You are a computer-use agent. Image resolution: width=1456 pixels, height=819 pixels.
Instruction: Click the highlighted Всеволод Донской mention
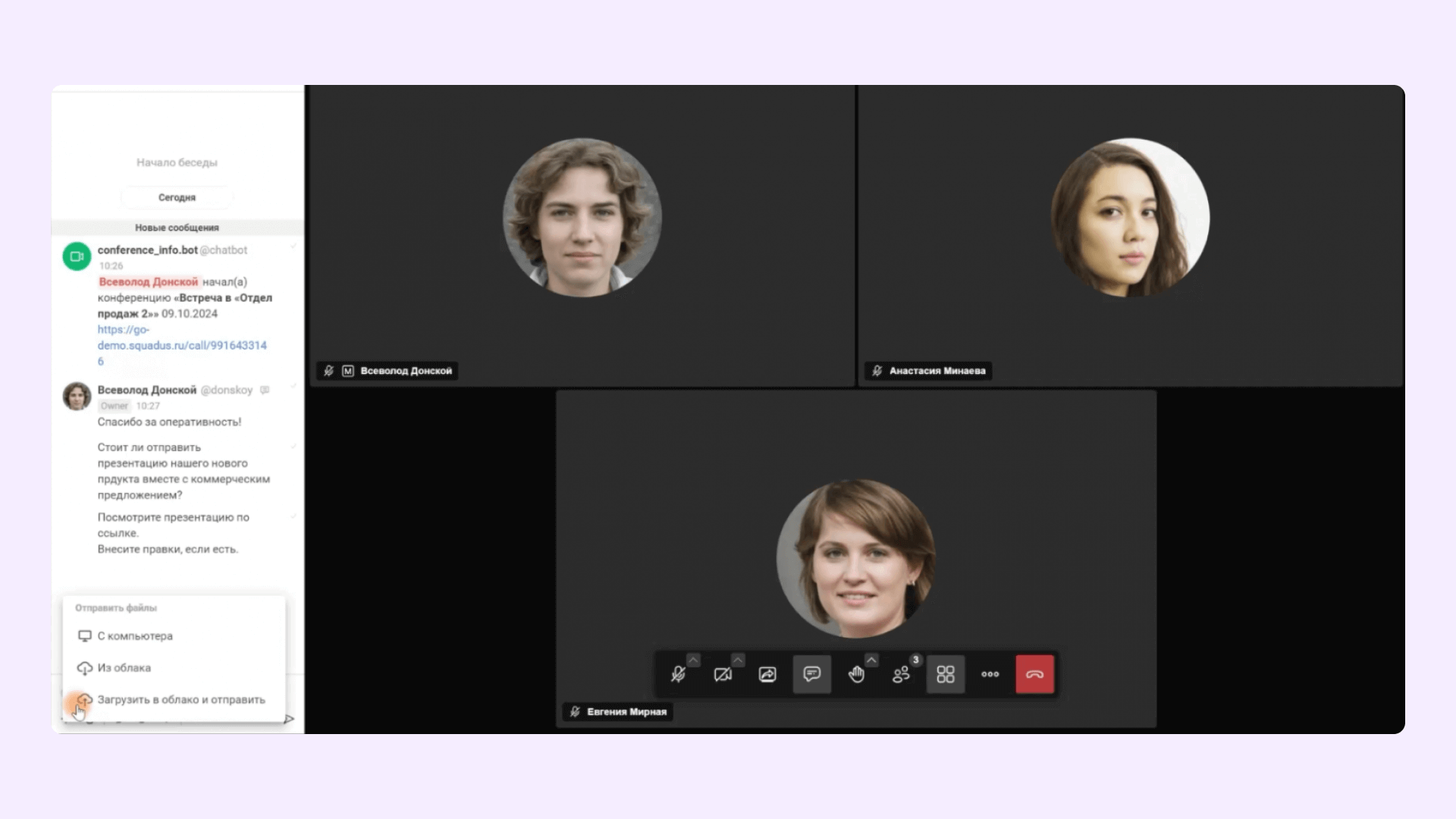[149, 282]
